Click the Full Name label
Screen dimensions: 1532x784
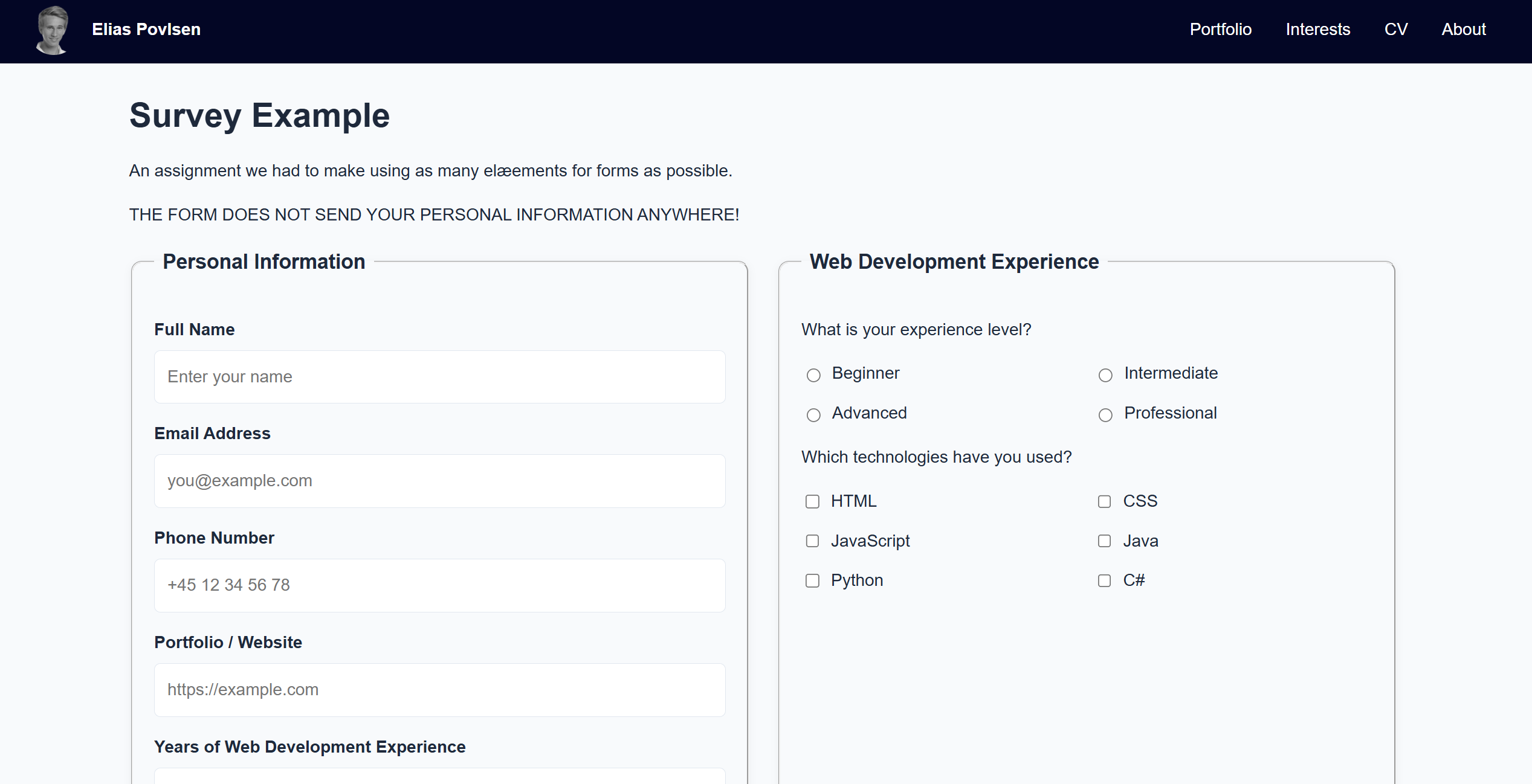(194, 330)
